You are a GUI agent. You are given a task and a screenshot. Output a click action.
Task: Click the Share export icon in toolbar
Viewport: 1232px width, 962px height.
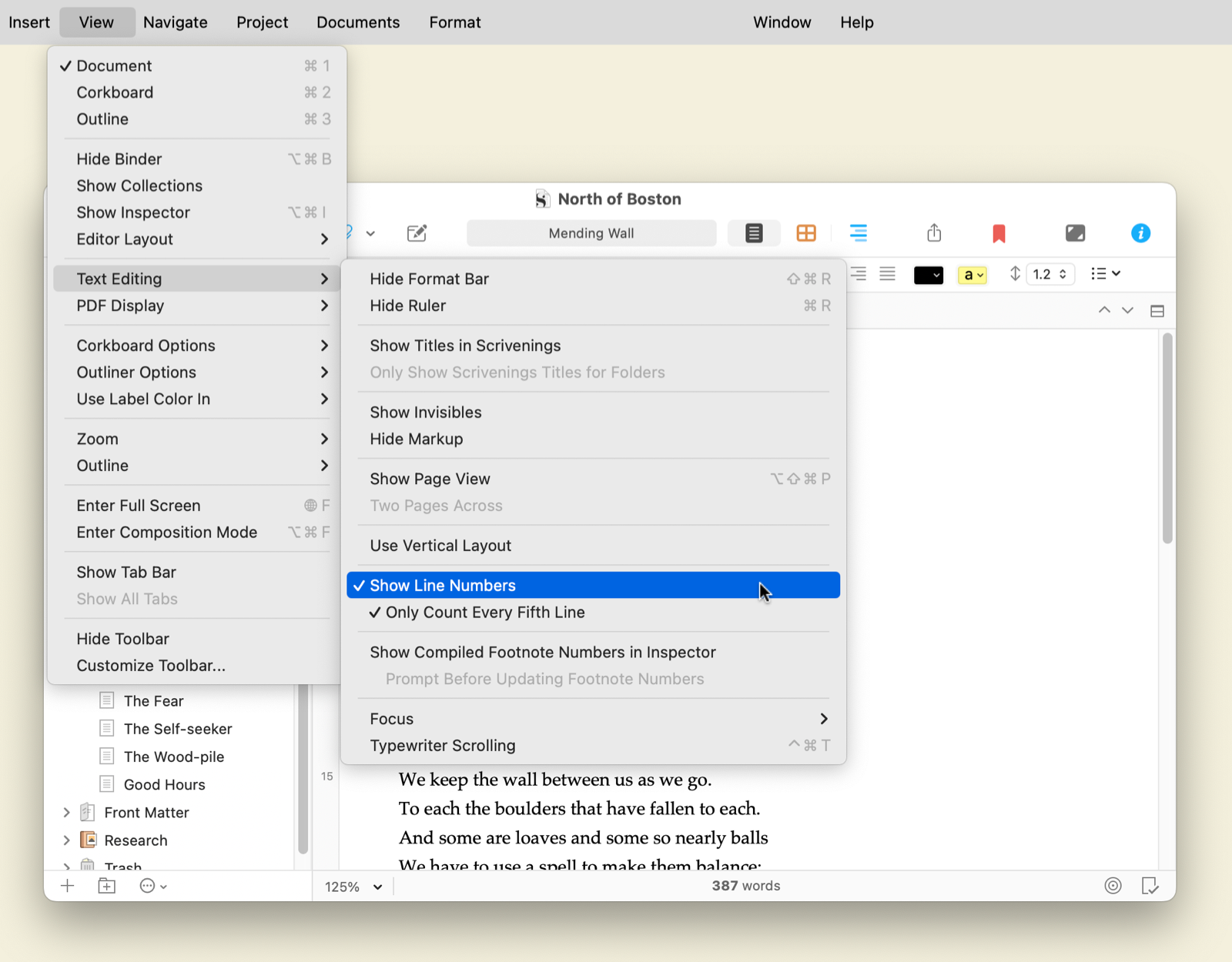click(934, 233)
